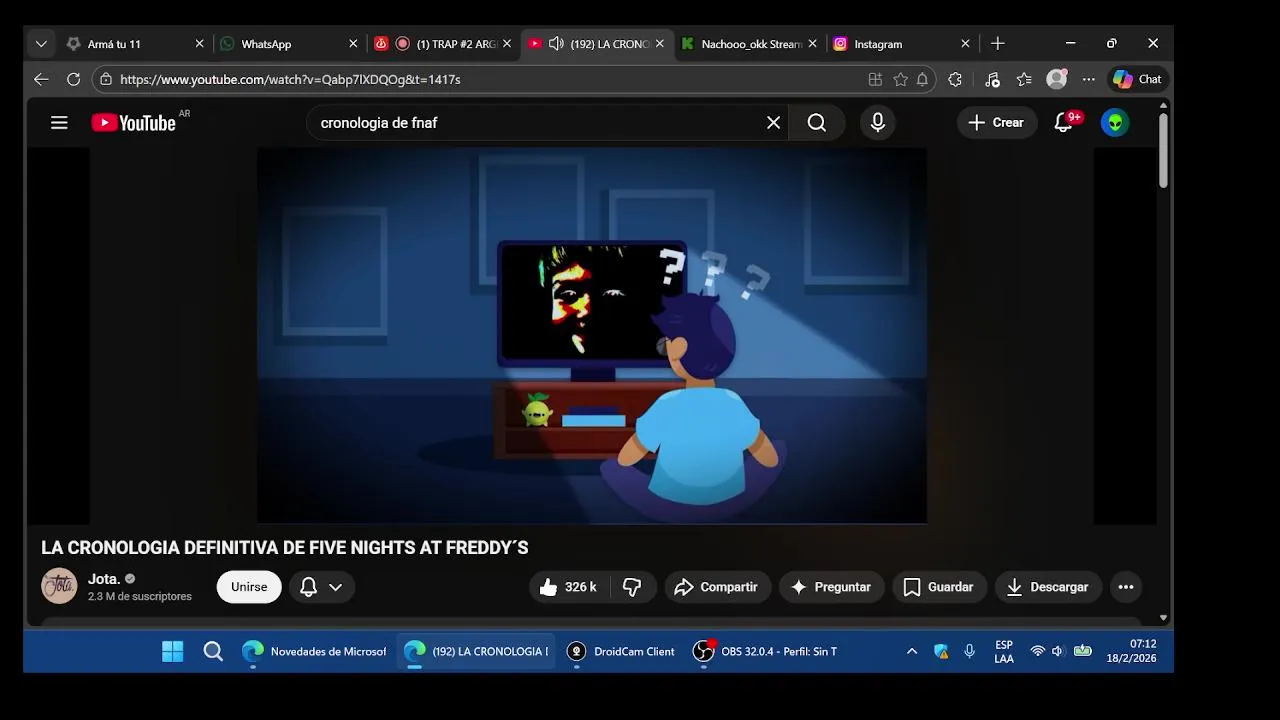Click the Crear button
Viewport: 1280px width, 720px height.
pyautogui.click(x=996, y=123)
